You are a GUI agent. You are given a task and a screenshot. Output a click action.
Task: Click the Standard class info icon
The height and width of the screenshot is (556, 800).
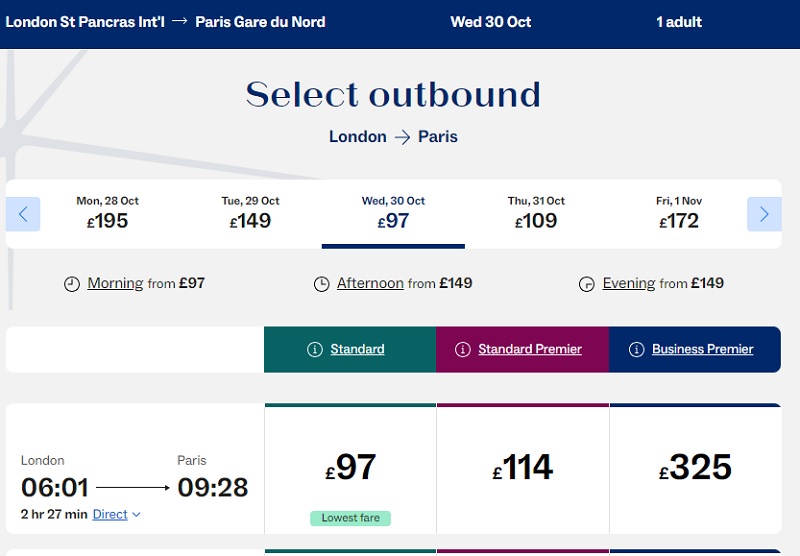point(314,350)
